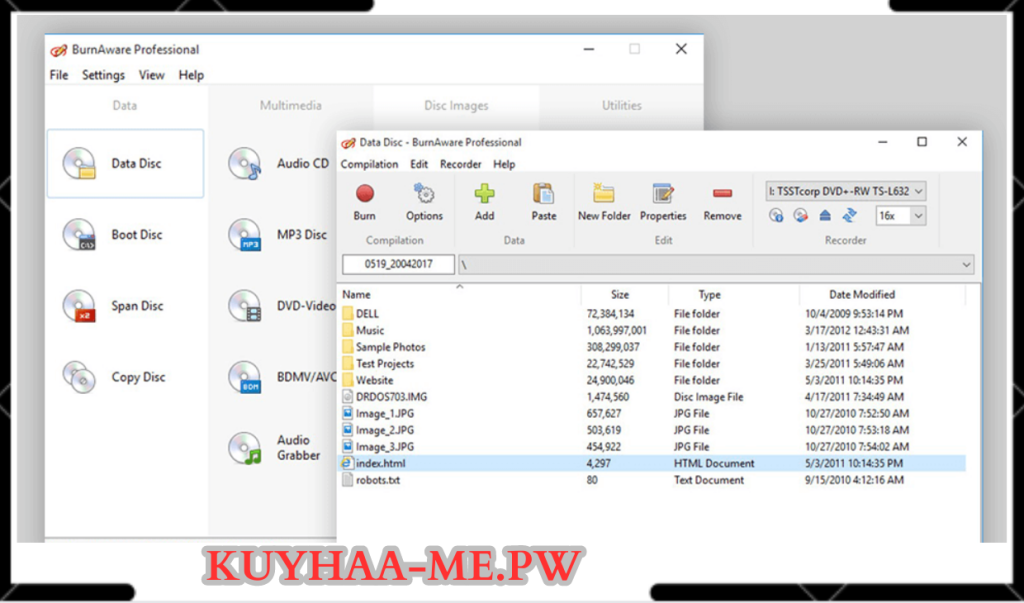The height and width of the screenshot is (603, 1024).
Task: Minimize the main BurnAware Professional window
Action: pyautogui.click(x=588, y=49)
